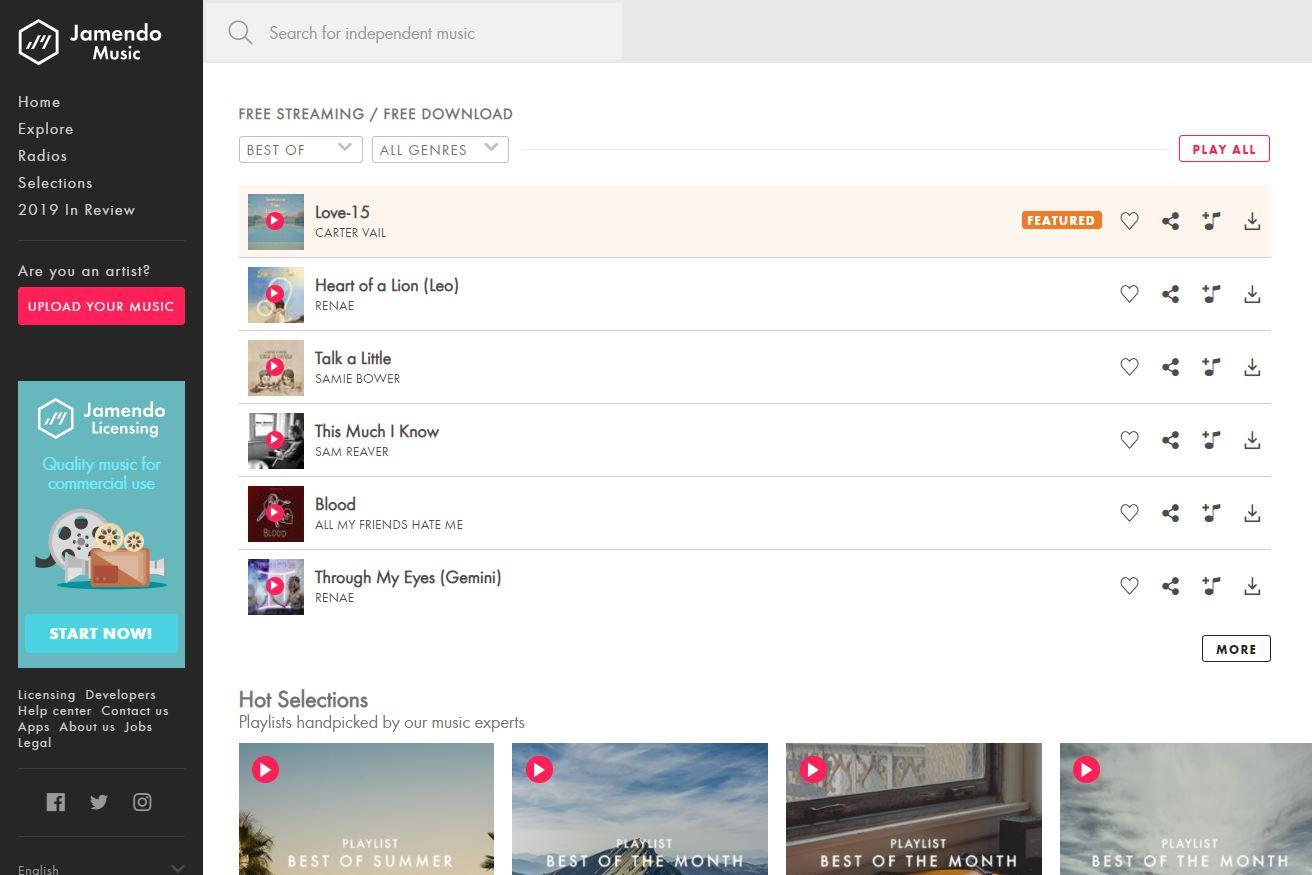
Task: Open Jamendo's Facebook page
Action: pos(56,802)
